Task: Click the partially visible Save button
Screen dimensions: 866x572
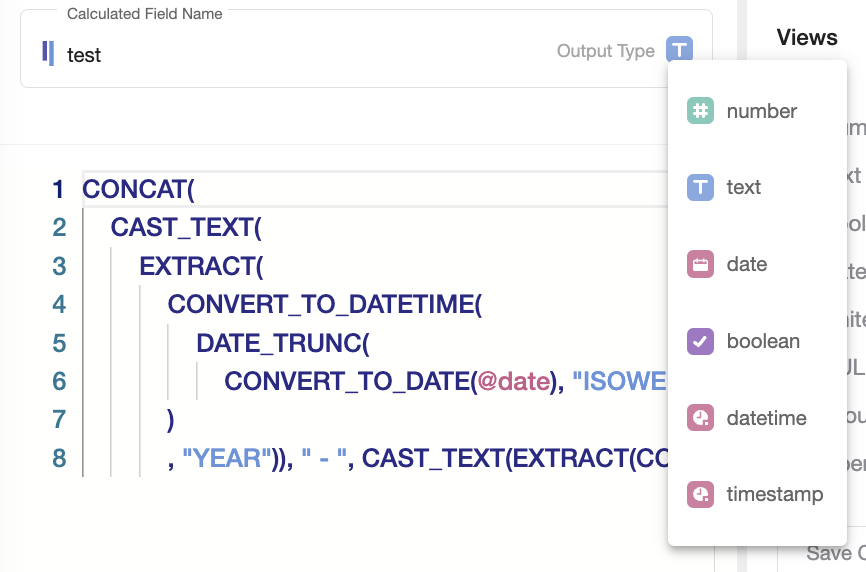Action: [835, 553]
